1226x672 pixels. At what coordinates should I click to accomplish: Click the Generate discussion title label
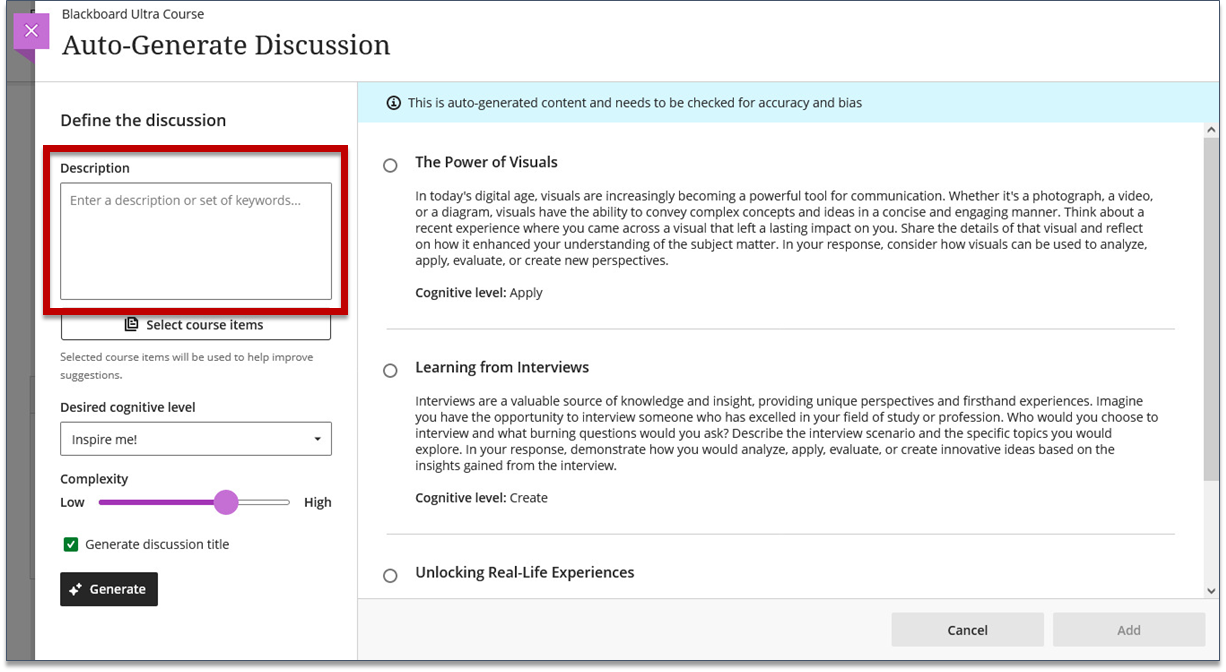coord(157,544)
